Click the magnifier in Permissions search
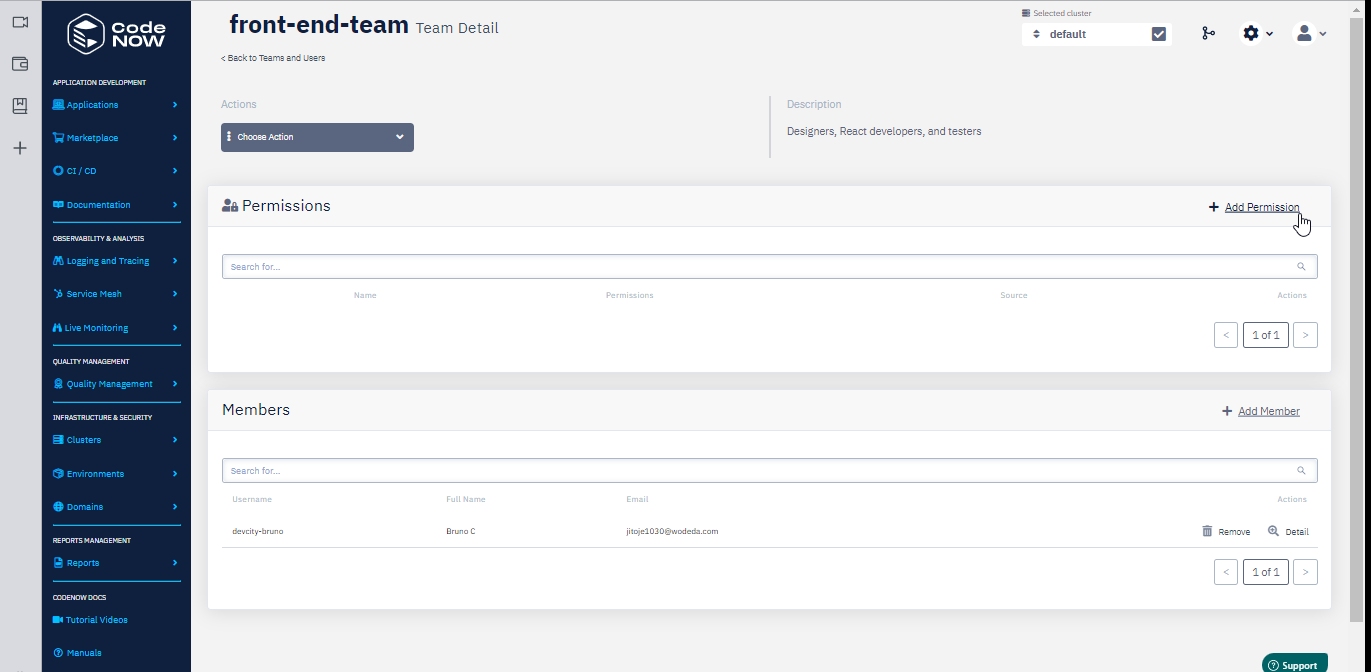 point(1301,267)
